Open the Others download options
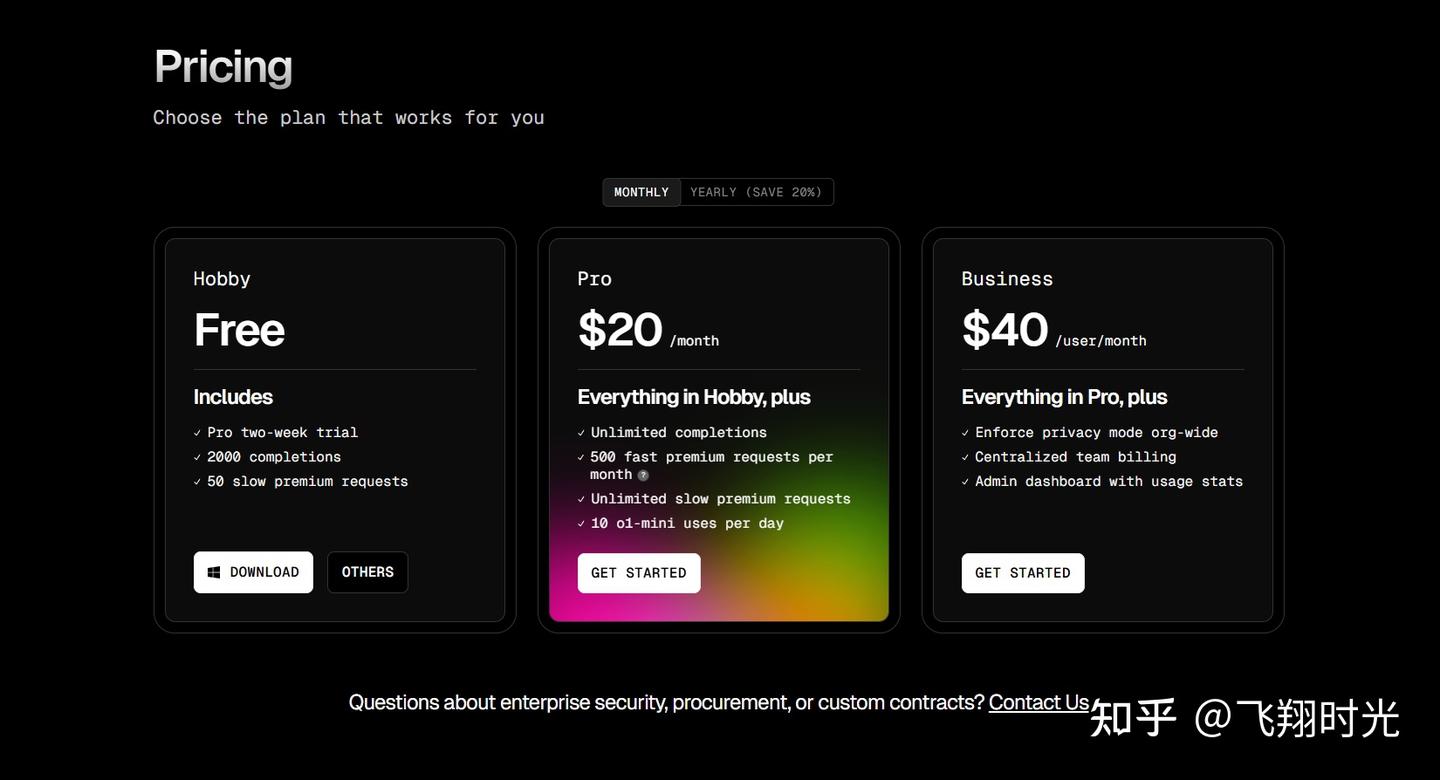Viewport: 1440px width, 780px height. [367, 572]
